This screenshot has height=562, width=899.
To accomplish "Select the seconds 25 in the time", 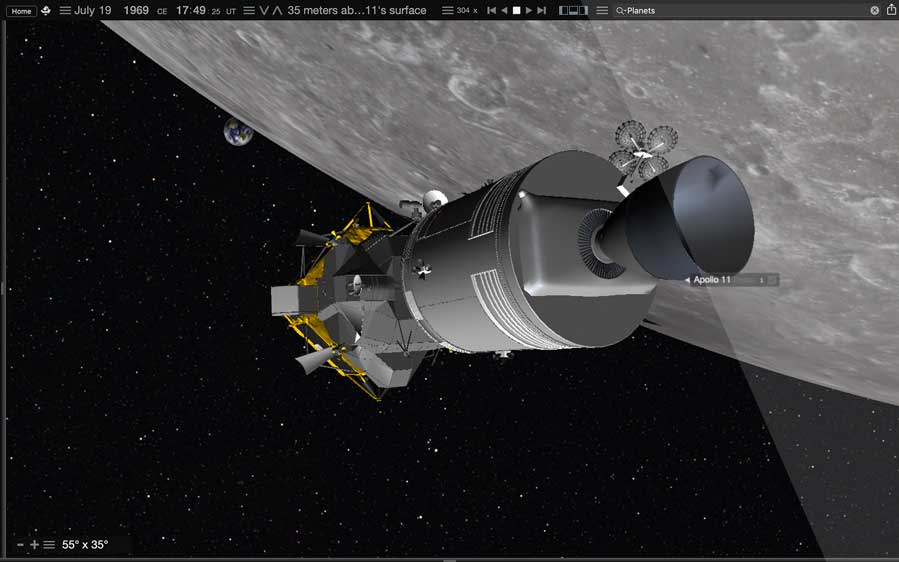I will click(216, 11).
